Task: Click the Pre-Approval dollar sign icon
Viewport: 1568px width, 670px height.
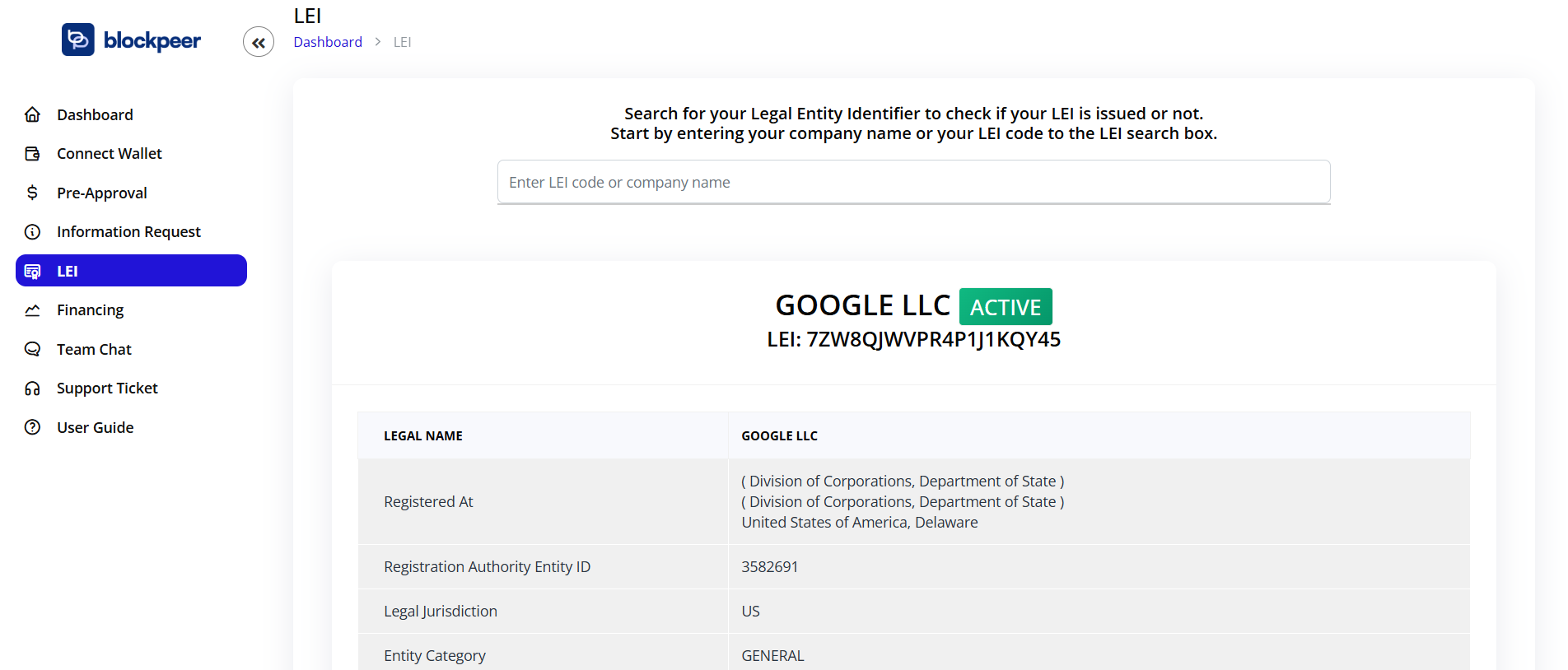Action: pos(32,193)
